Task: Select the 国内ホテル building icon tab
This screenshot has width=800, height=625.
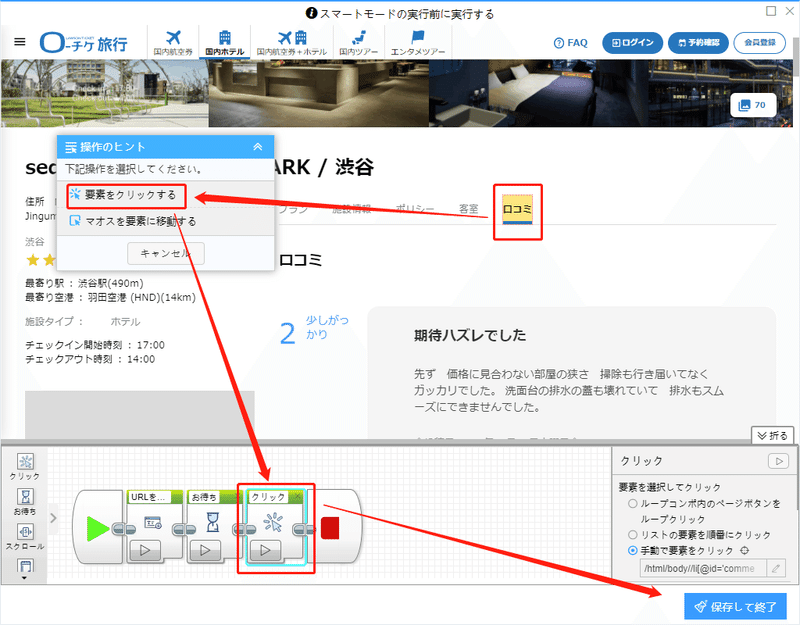Action: pos(224,42)
